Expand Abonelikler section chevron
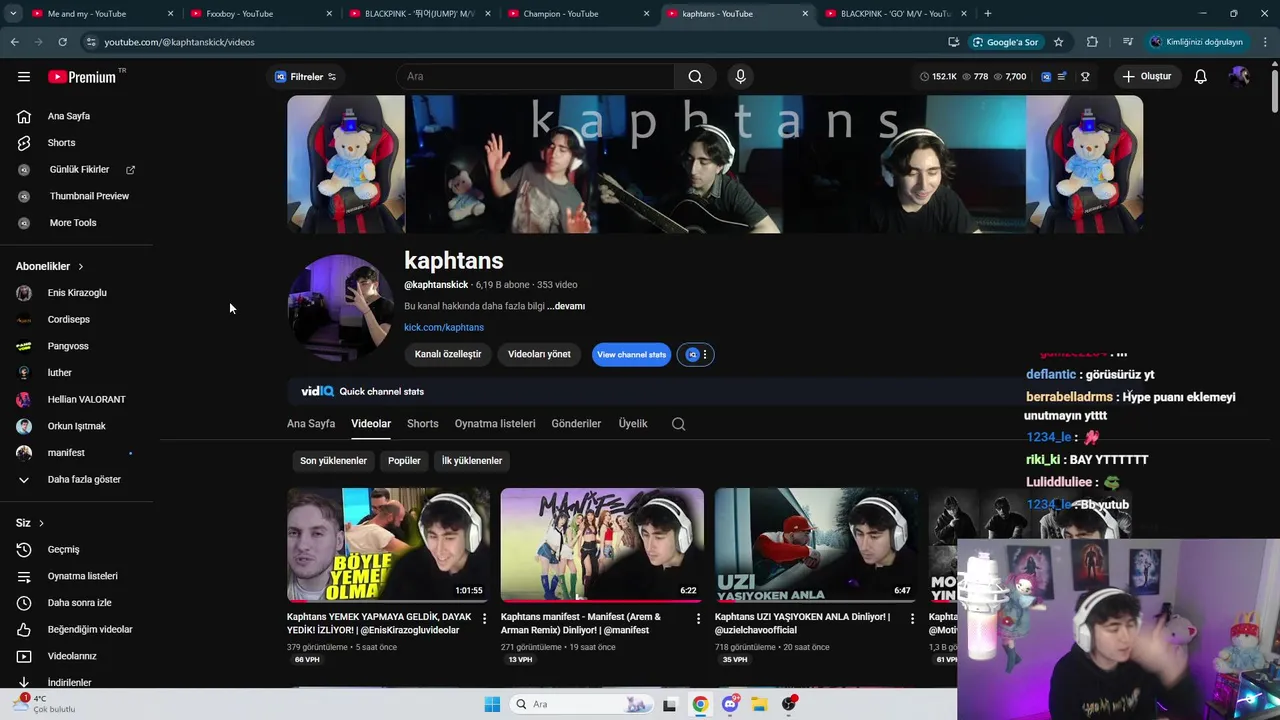 tap(80, 267)
